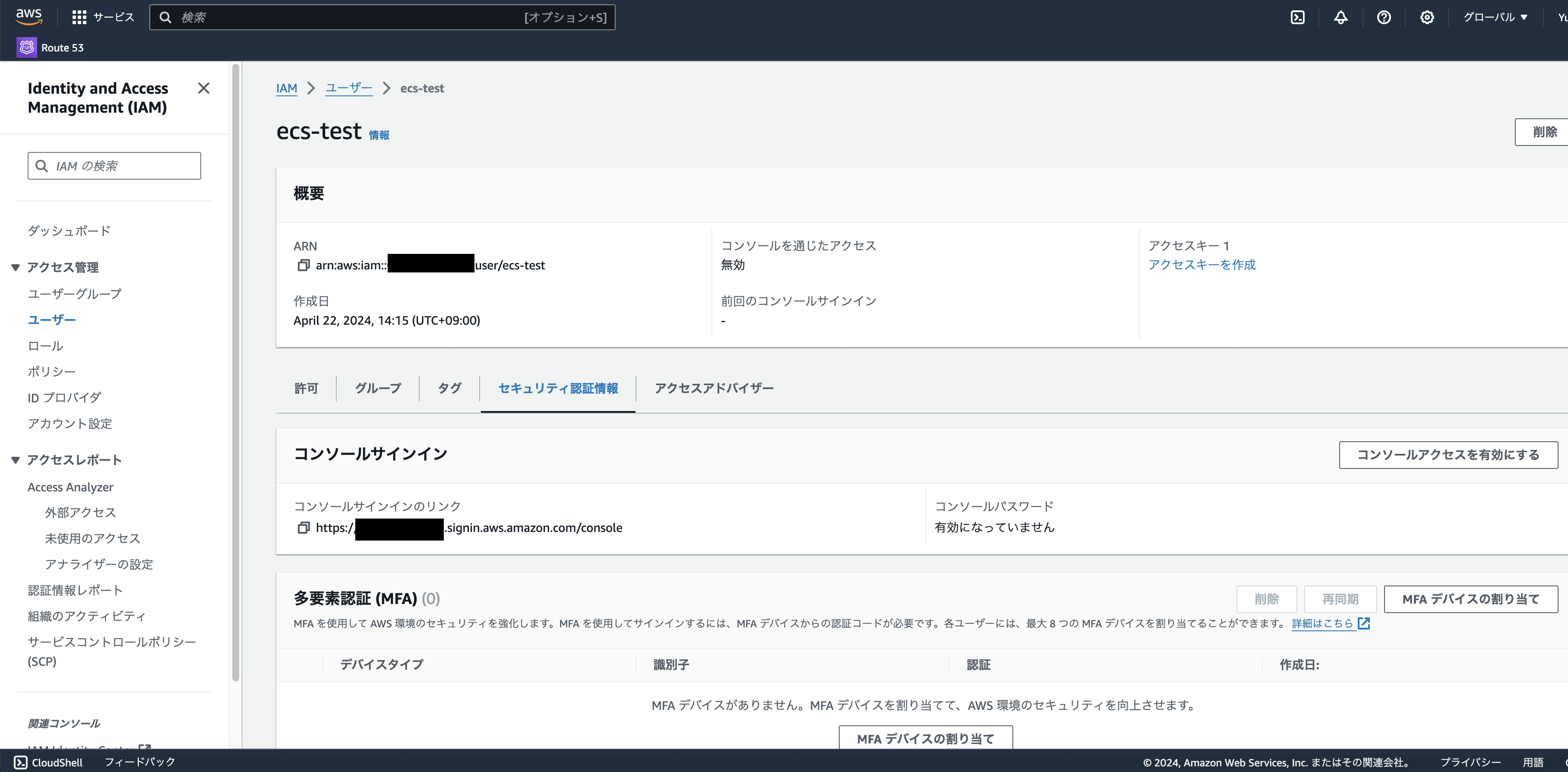Open CloudShell from the footer icon
This screenshot has height=772, width=1568.
21,762
